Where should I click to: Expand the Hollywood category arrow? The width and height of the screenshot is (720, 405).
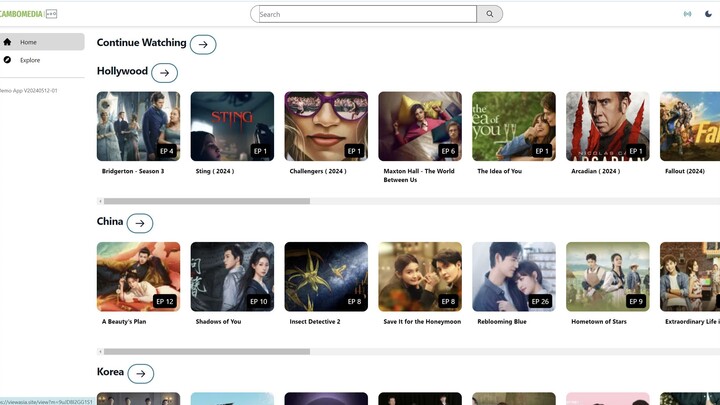(x=164, y=73)
